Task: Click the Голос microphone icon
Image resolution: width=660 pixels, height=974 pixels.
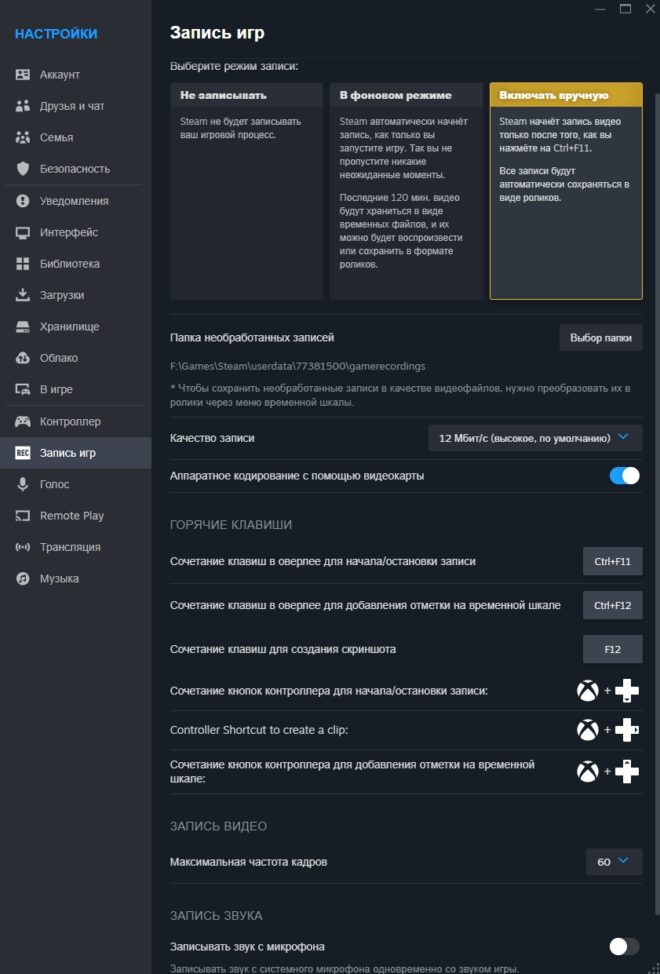Action: (22, 485)
